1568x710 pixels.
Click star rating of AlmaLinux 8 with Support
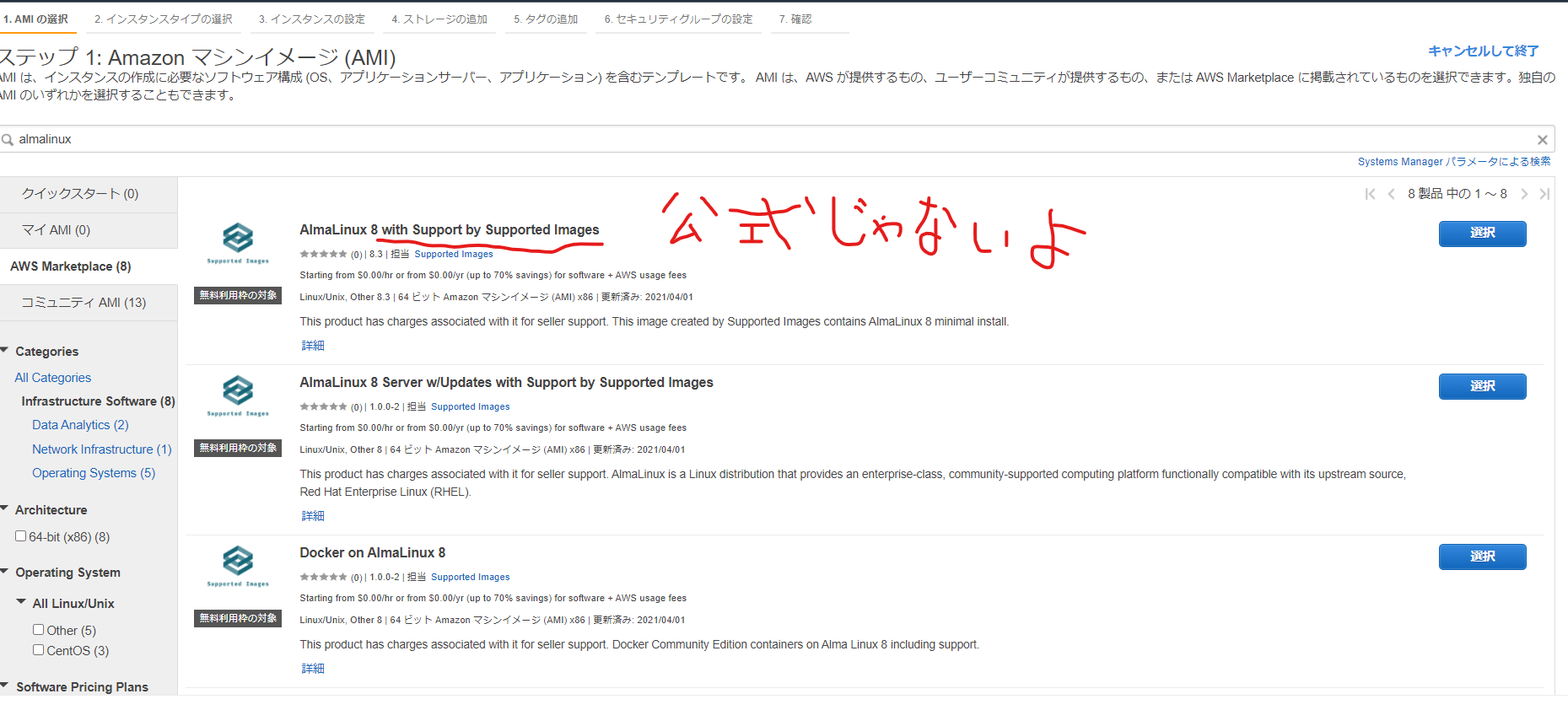(x=323, y=254)
